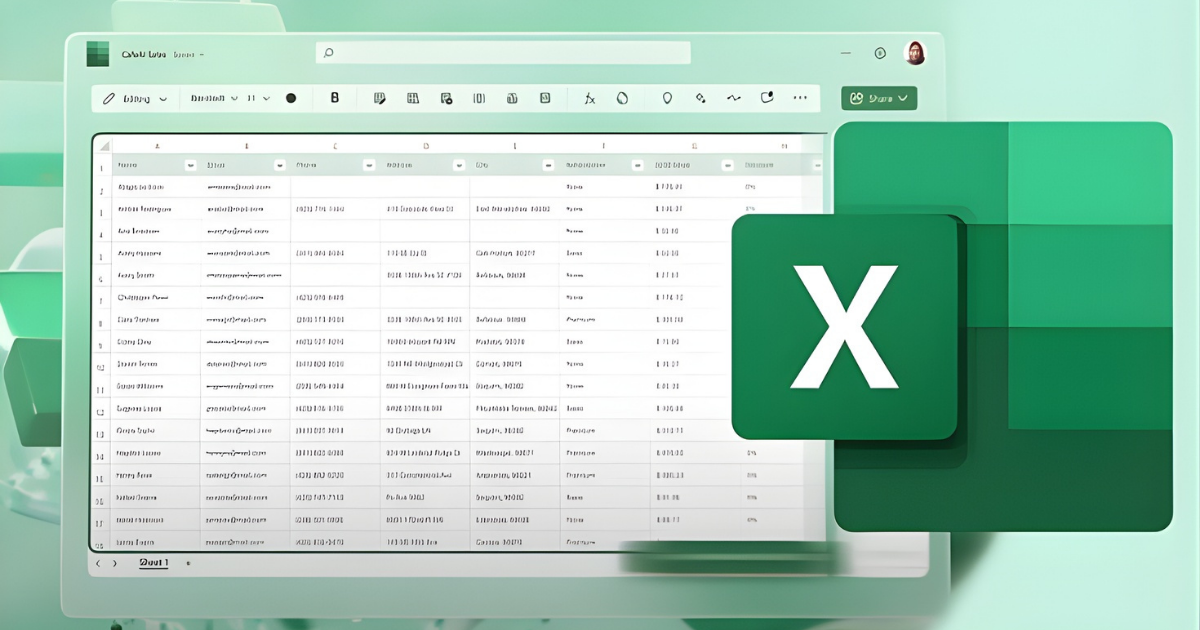Click the circular icon beside the avatar
Screen dimensions: 1200x630
pos(880,53)
